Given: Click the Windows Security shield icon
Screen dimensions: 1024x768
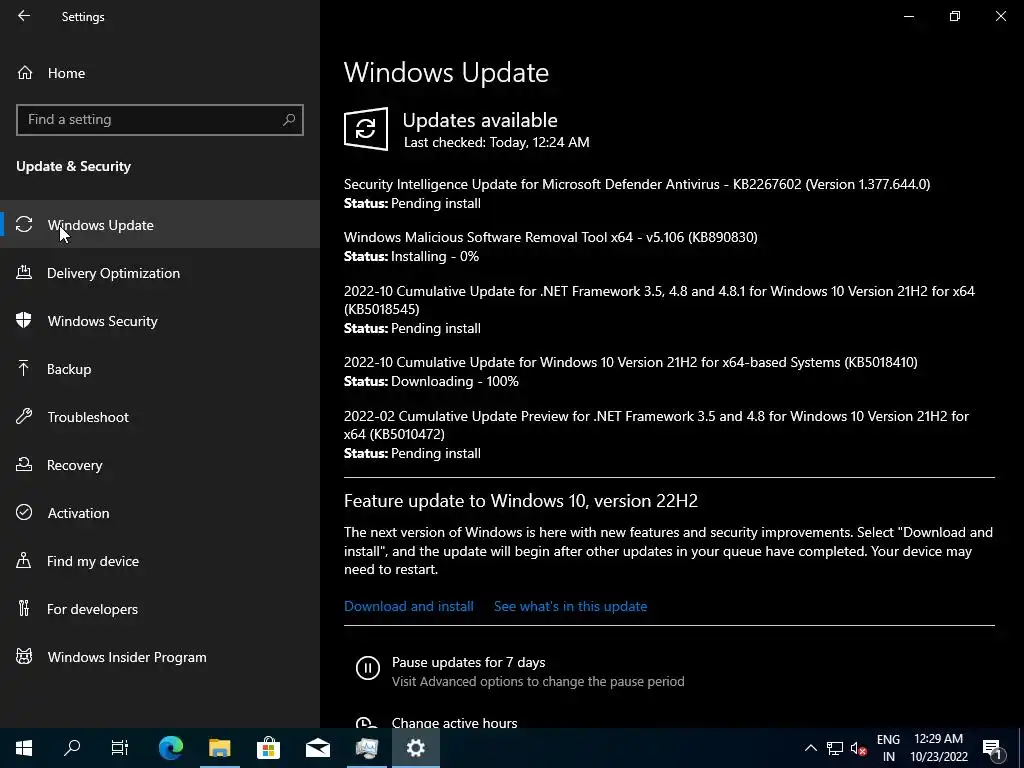Looking at the screenshot, I should tap(24, 320).
